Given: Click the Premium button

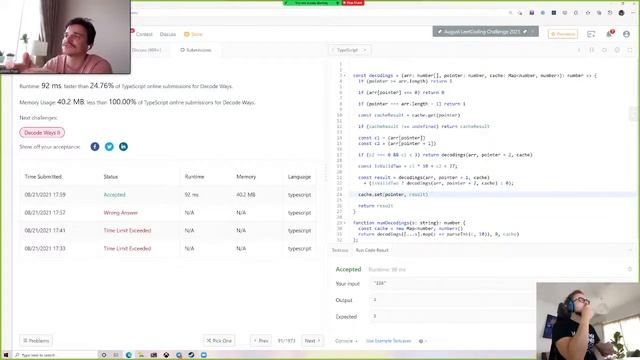Looking at the screenshot, I should [562, 34].
